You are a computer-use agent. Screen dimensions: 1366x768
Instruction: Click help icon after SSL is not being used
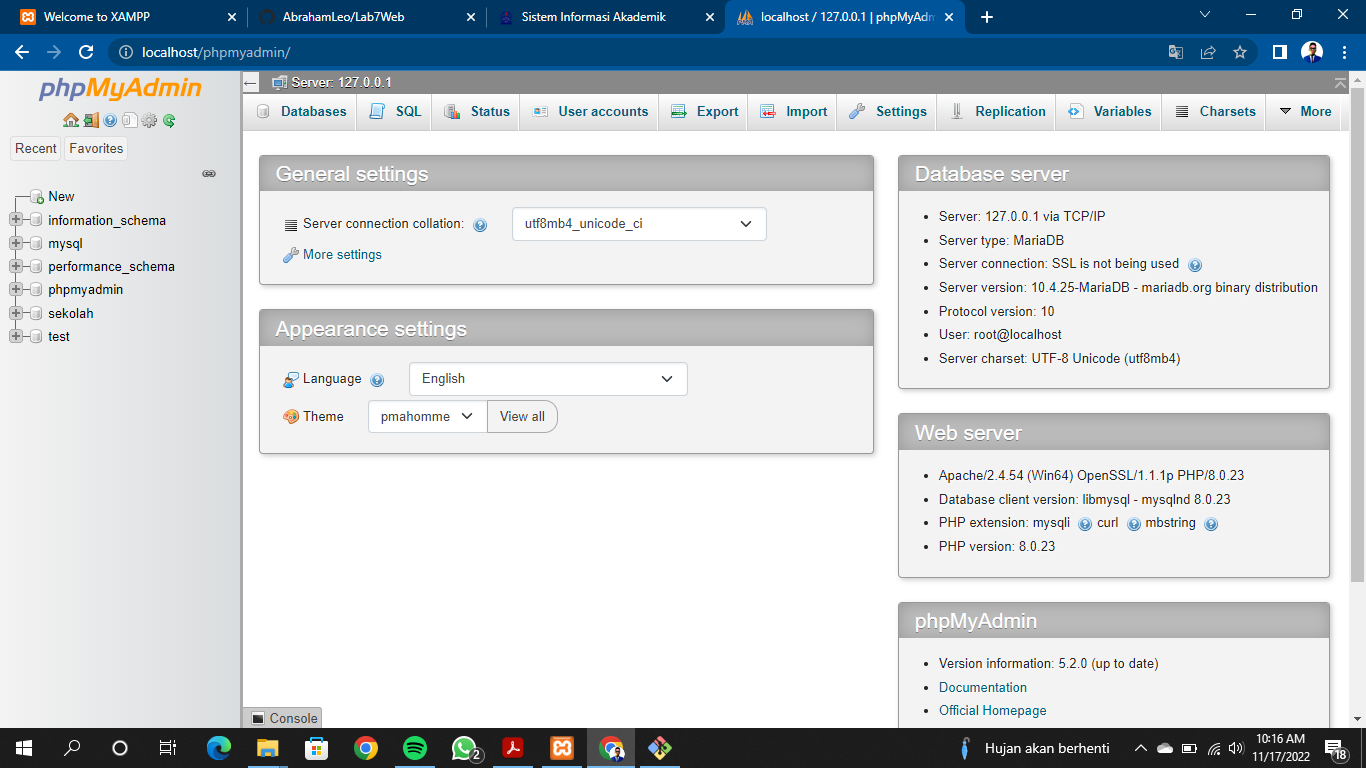click(x=1194, y=265)
